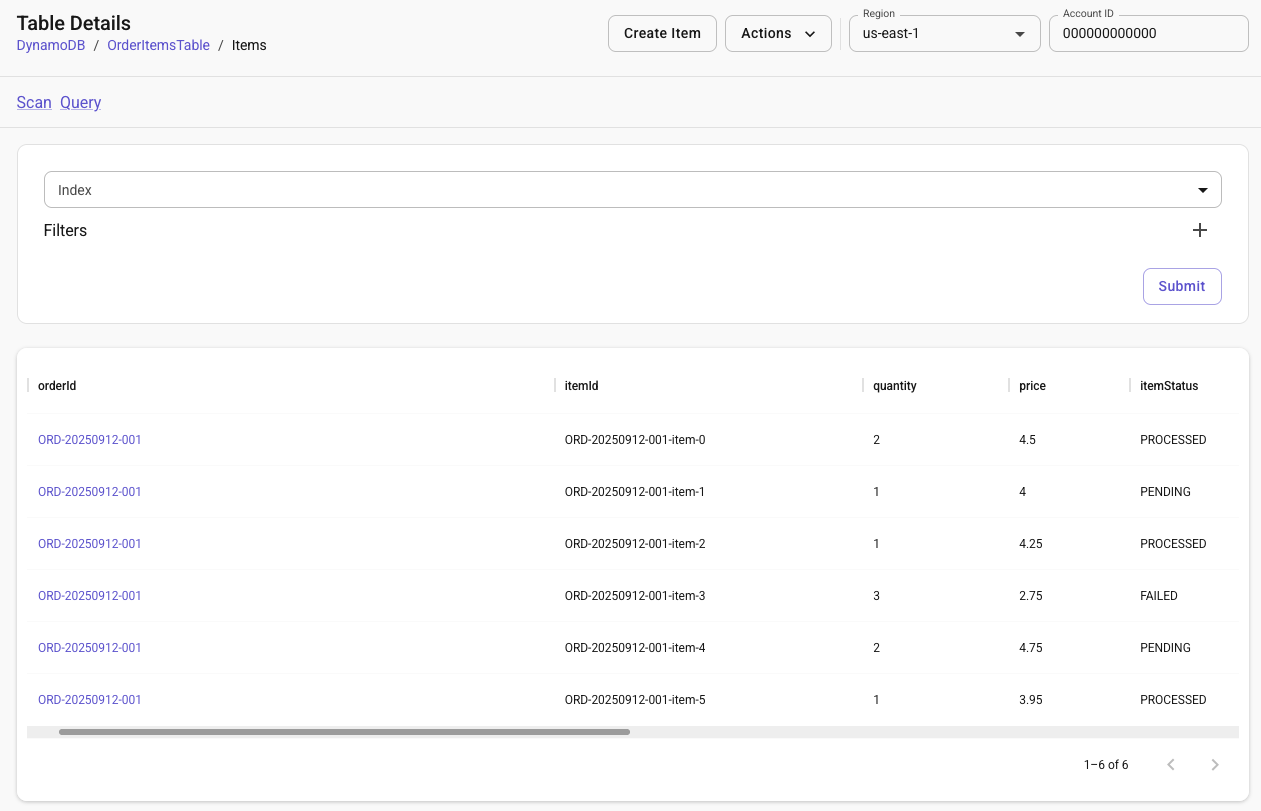Switch to the Scan tab

34,102
